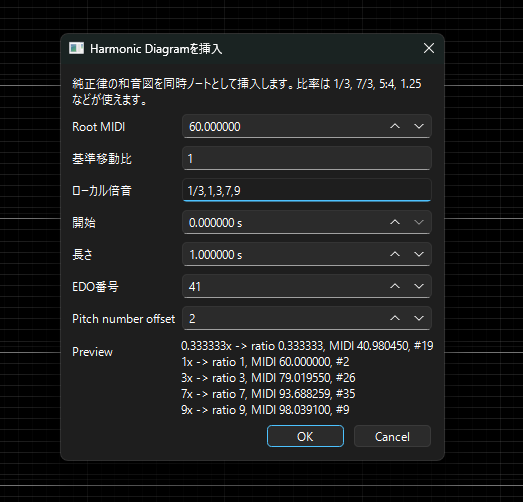Click preview line 0.333333x ratio 0.333333
The width and height of the screenshot is (523, 502).
point(307,346)
